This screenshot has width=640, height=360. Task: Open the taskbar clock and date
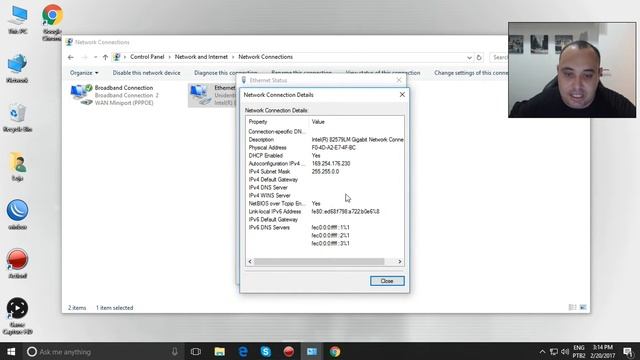coord(602,351)
